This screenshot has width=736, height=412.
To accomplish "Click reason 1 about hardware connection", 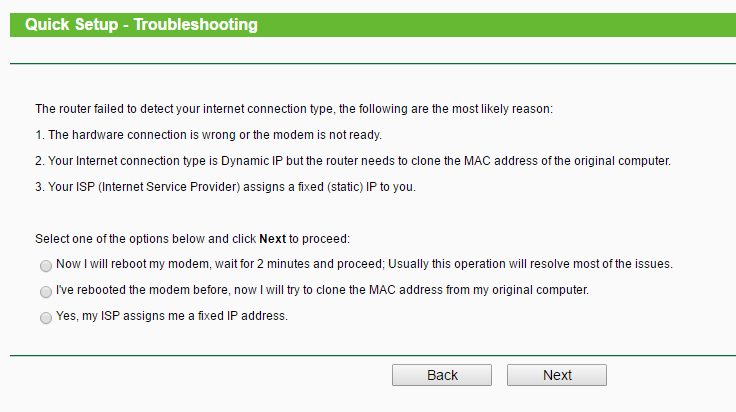I will (208, 134).
